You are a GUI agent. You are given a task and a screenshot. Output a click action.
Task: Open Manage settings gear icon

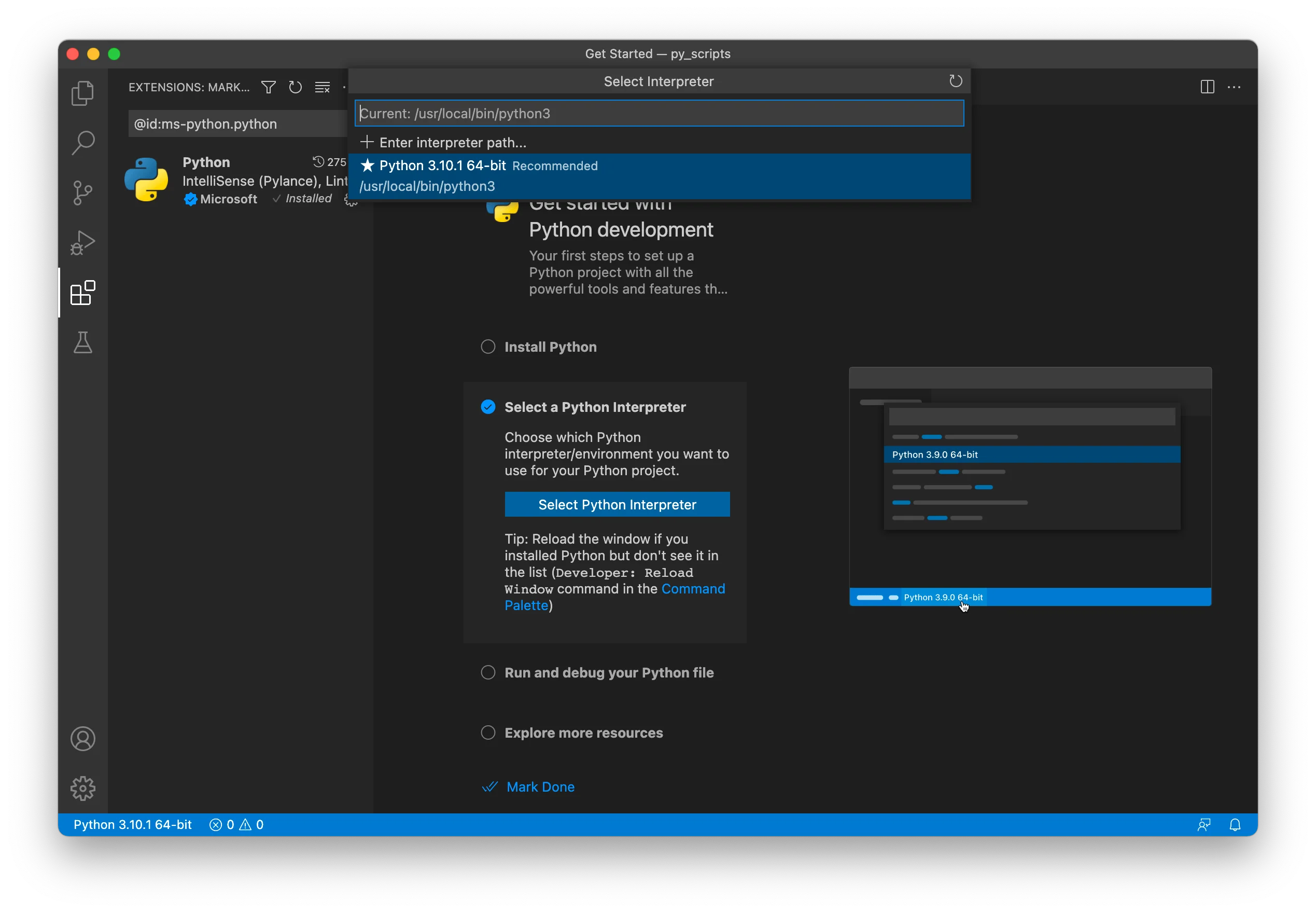point(83,787)
